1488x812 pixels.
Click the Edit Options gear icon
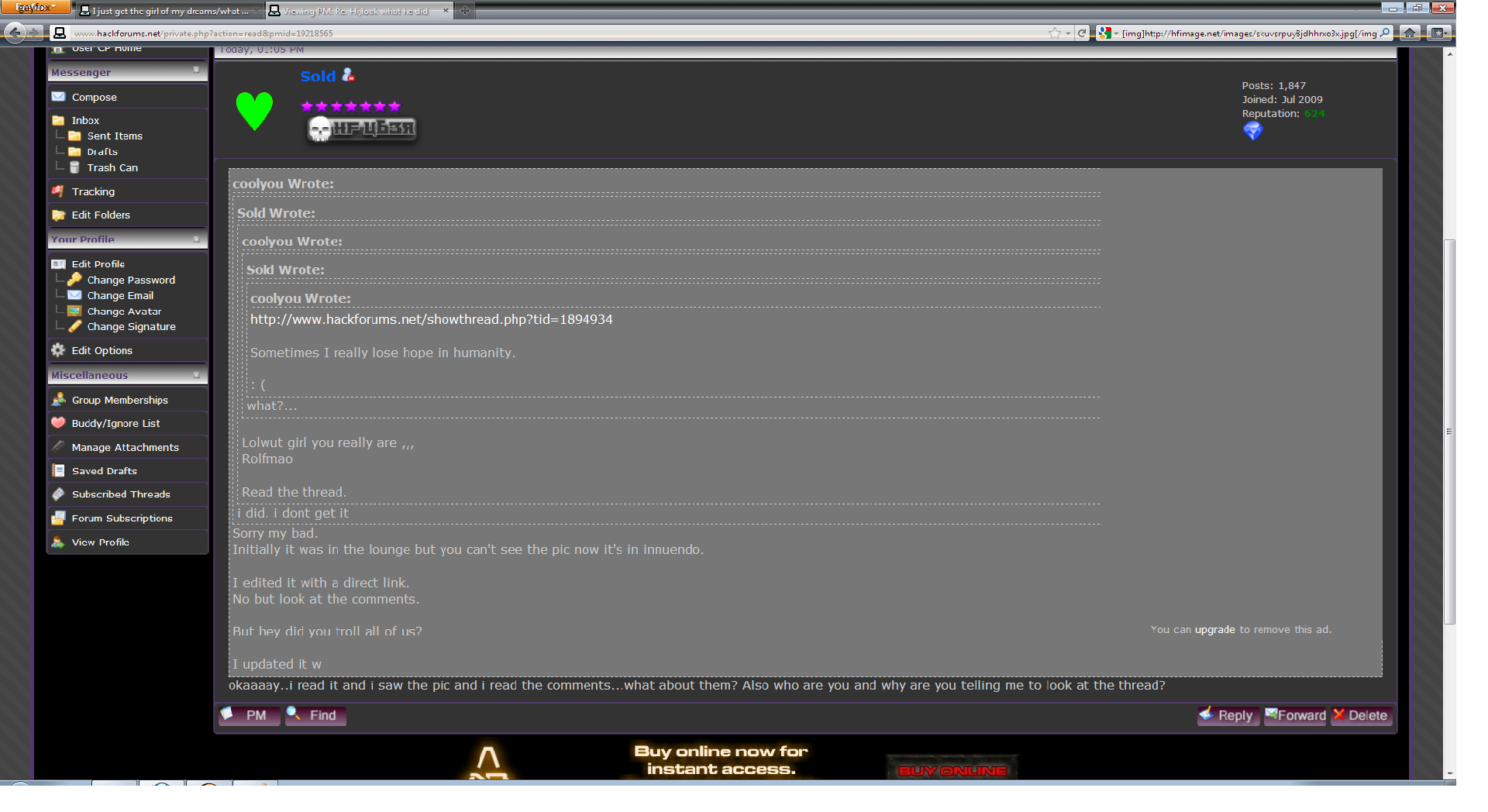tap(58, 350)
